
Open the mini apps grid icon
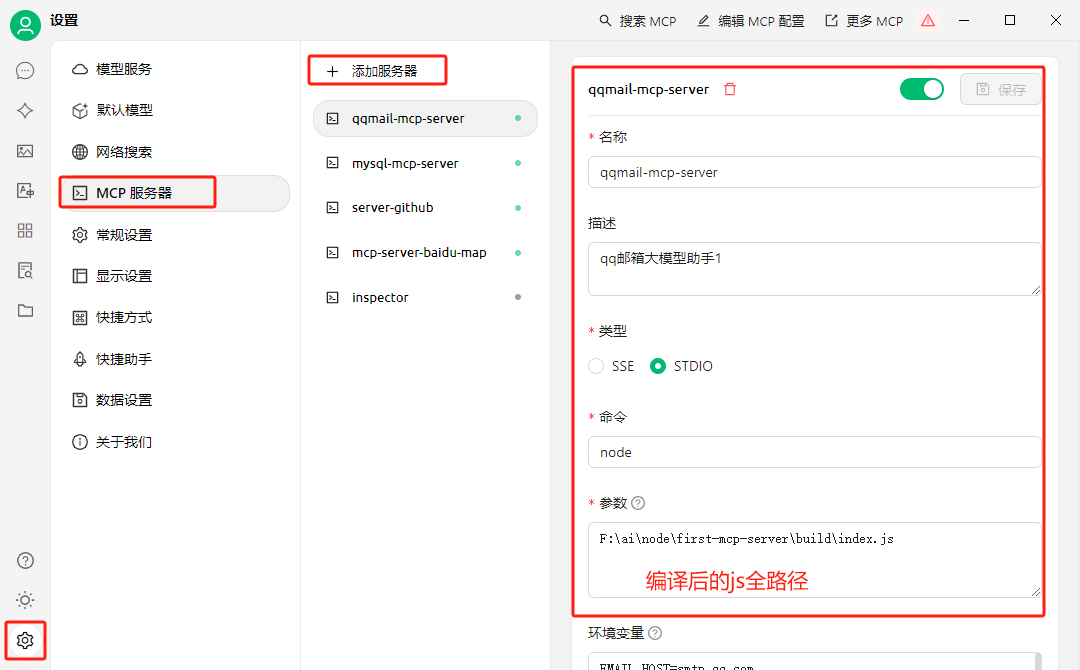click(x=25, y=231)
